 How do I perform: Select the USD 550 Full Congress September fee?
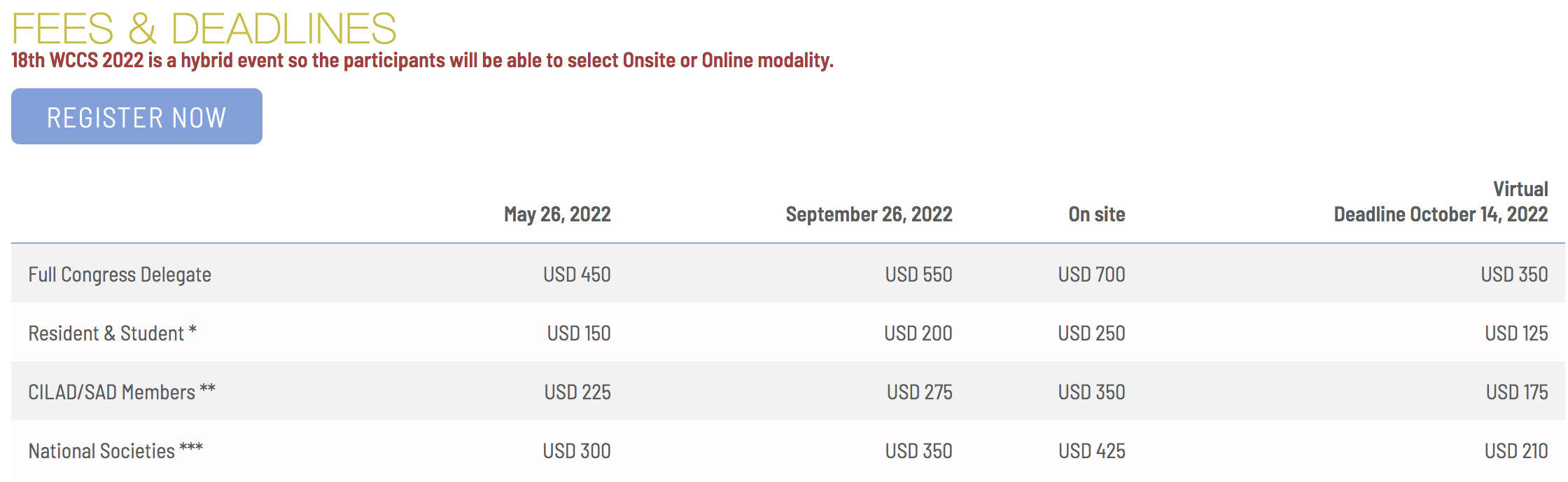(918, 275)
